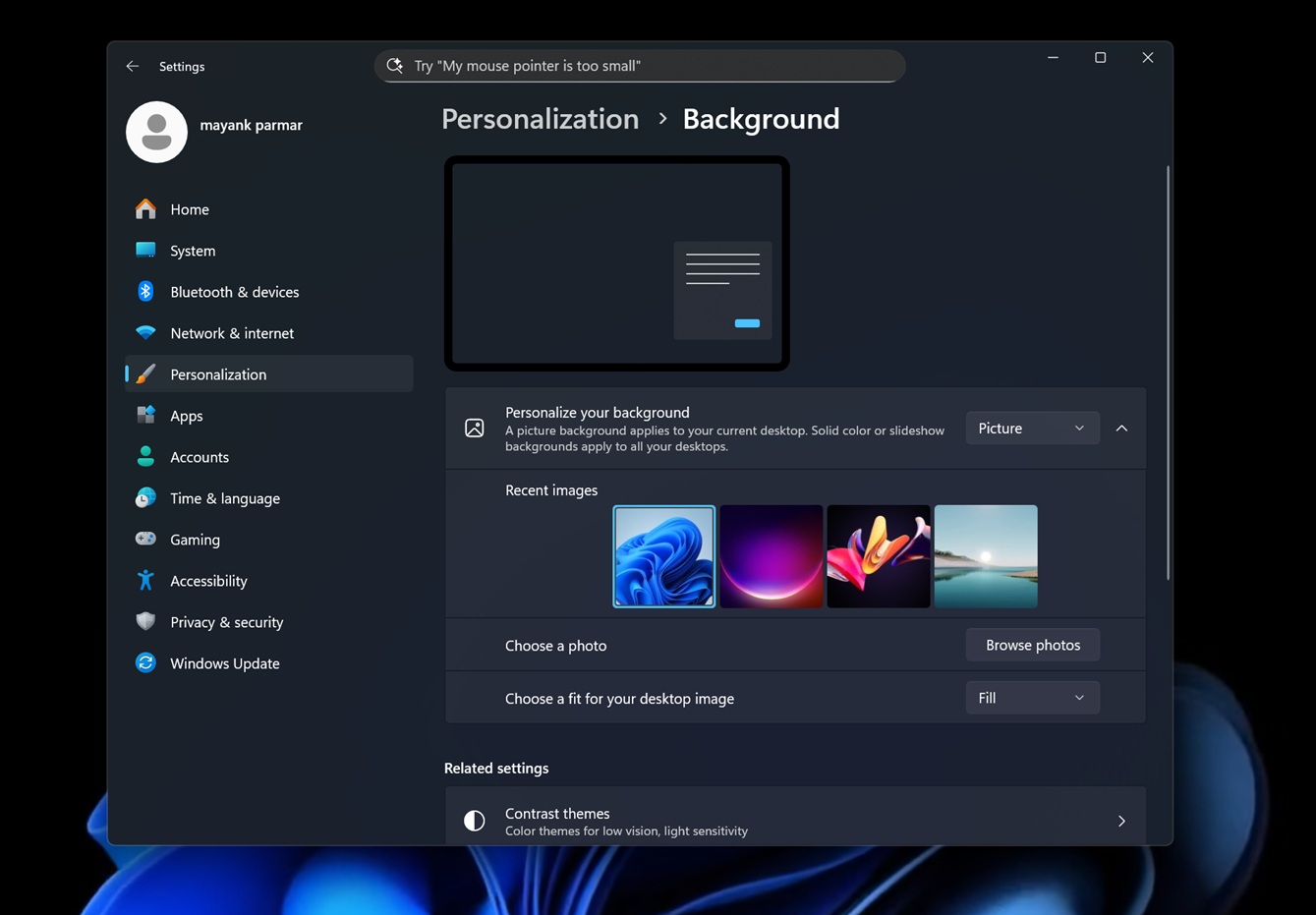Click the Contrast themes half-circle icon
Viewport: 1316px width, 915px height.
(x=474, y=820)
